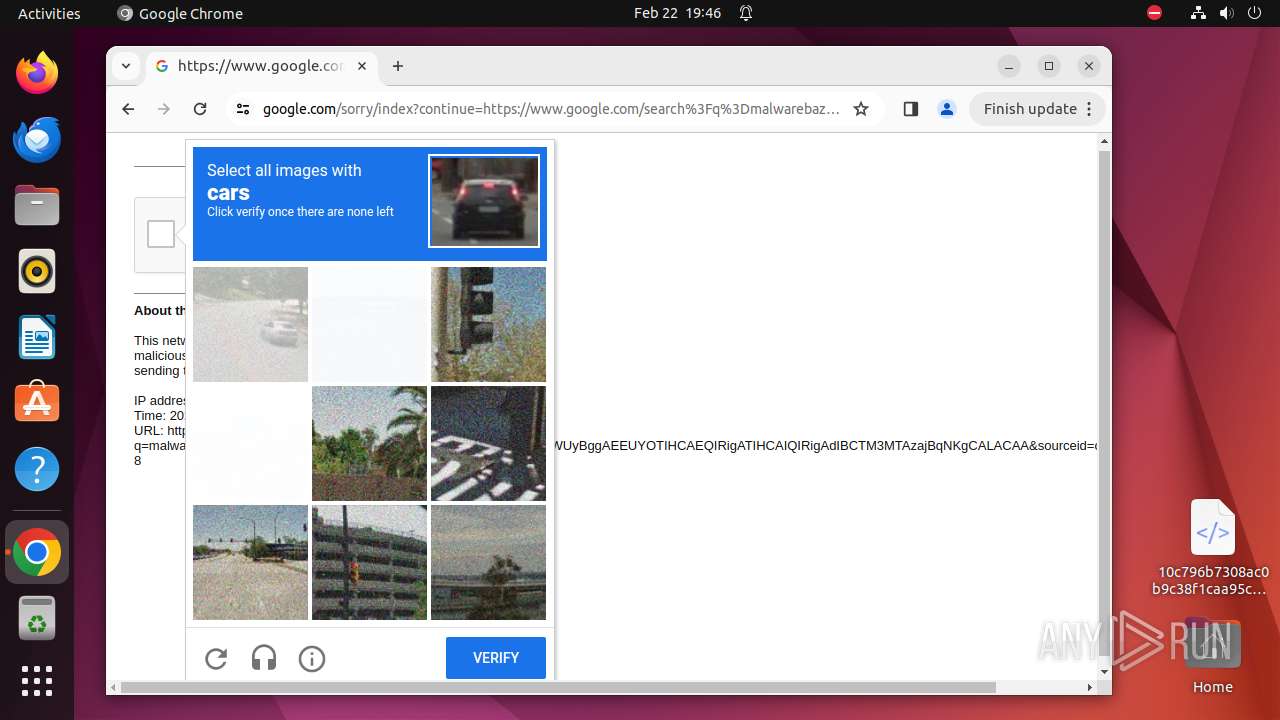Image resolution: width=1280 pixels, height=720 pixels.
Task: Open Chrome's three-dot menu
Action: pos(1090,109)
